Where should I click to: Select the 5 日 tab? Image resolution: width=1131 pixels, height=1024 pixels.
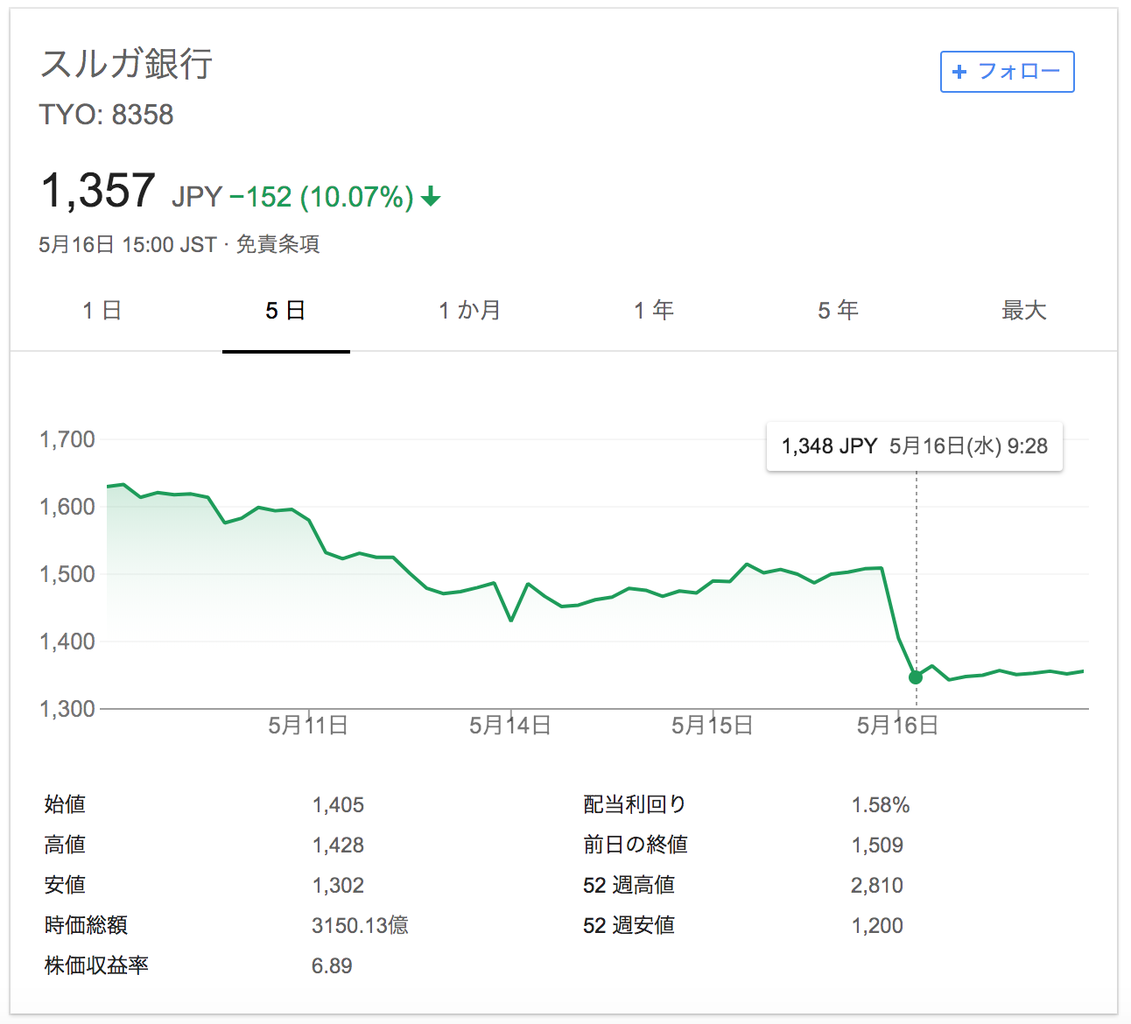pos(286,310)
